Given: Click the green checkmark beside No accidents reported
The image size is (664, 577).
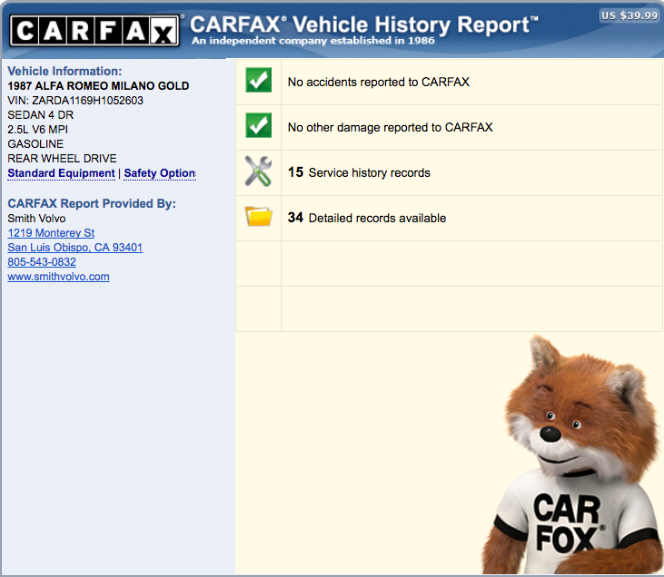Looking at the screenshot, I should (258, 80).
